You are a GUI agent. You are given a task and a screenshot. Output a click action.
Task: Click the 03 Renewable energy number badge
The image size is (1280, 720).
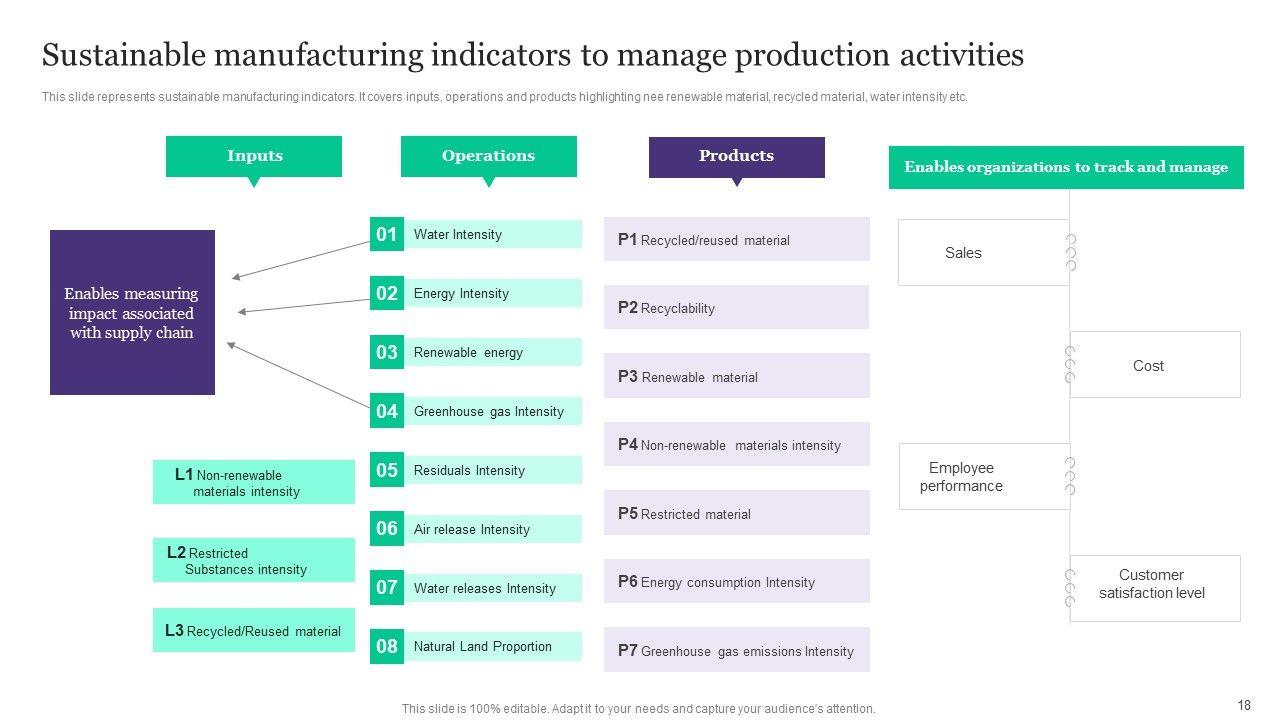click(x=387, y=352)
